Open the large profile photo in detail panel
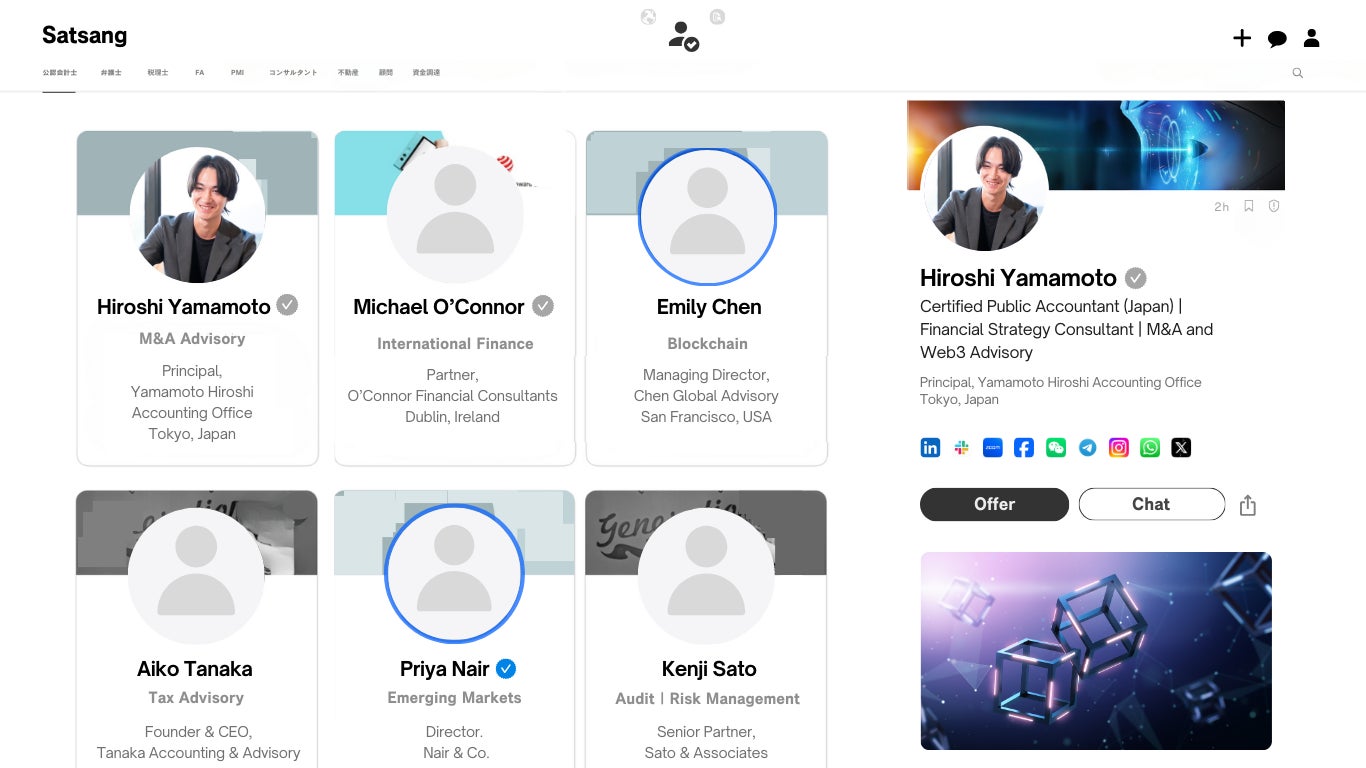Screen dimensions: 1366x768 (985, 190)
